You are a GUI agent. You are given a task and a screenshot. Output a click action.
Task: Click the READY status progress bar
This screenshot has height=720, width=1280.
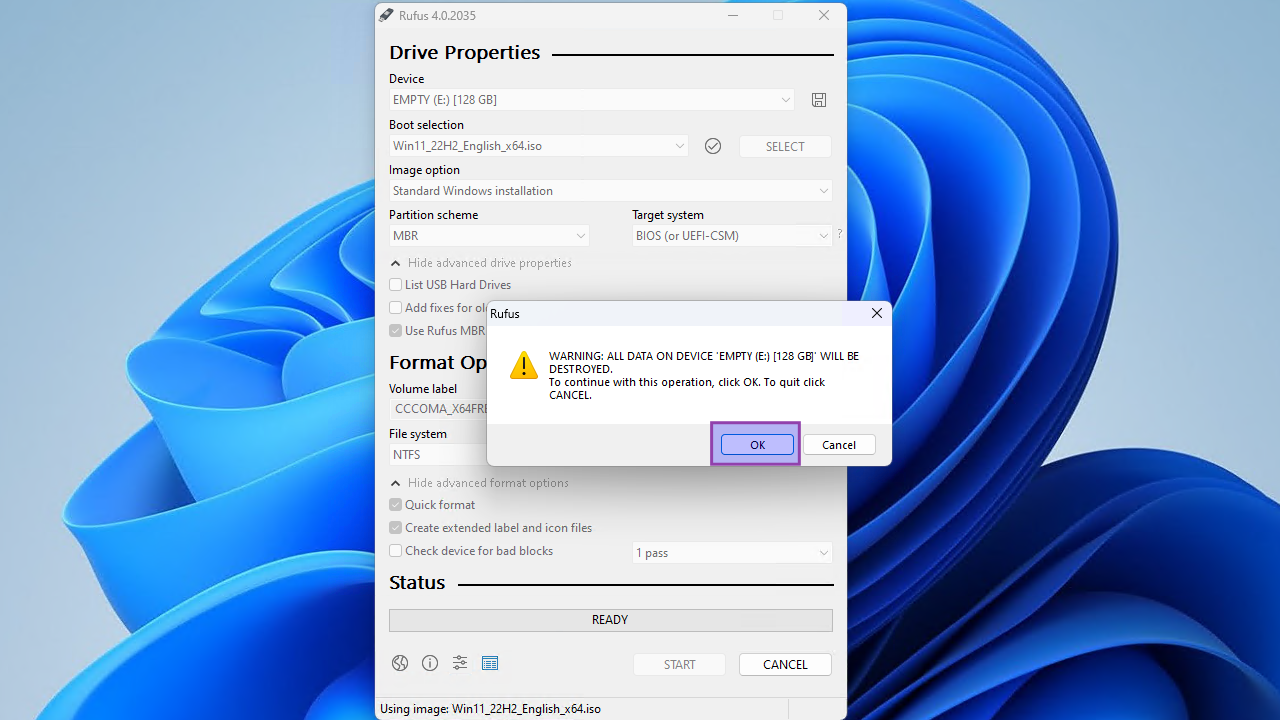point(610,620)
